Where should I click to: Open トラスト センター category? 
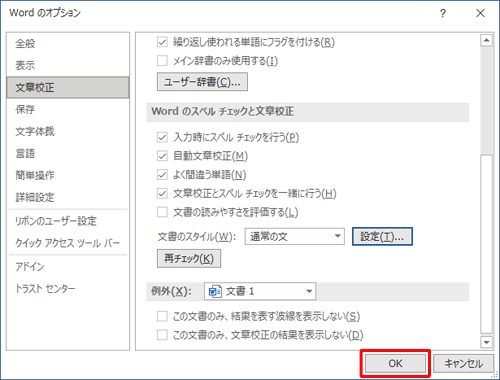68,289
